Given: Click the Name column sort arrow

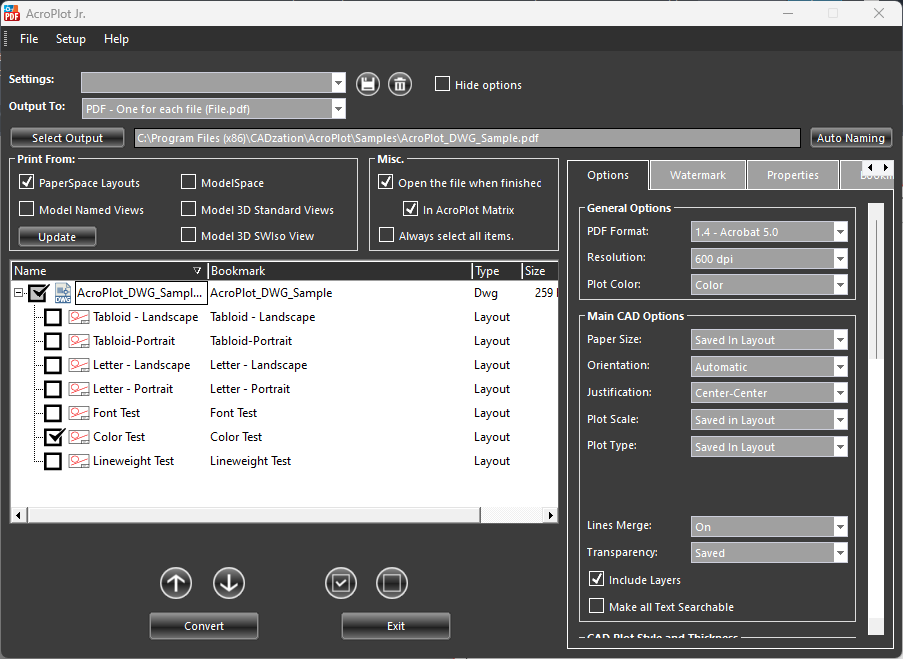Looking at the screenshot, I should click(x=197, y=271).
